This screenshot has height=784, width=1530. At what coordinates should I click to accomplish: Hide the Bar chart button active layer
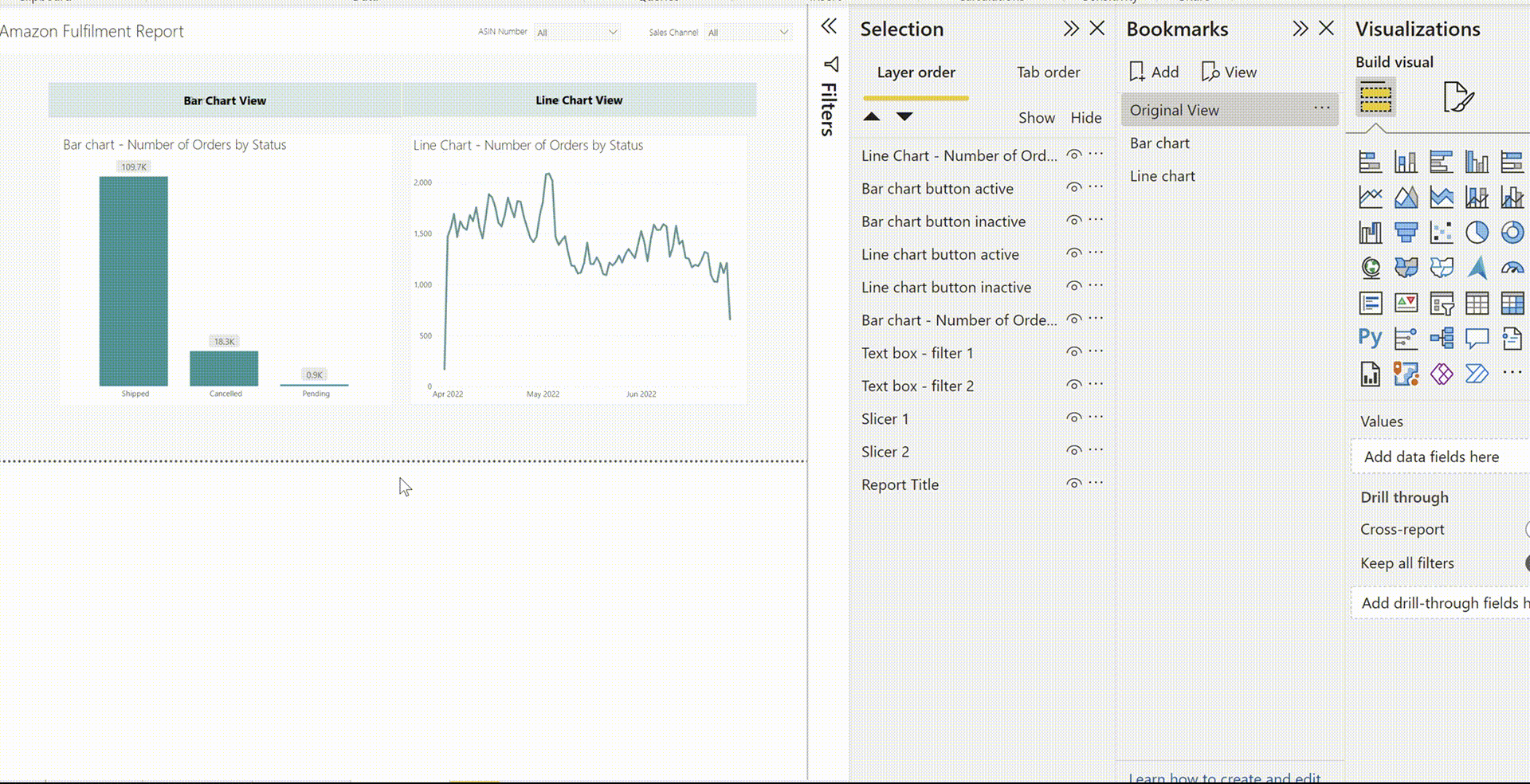tap(1073, 186)
